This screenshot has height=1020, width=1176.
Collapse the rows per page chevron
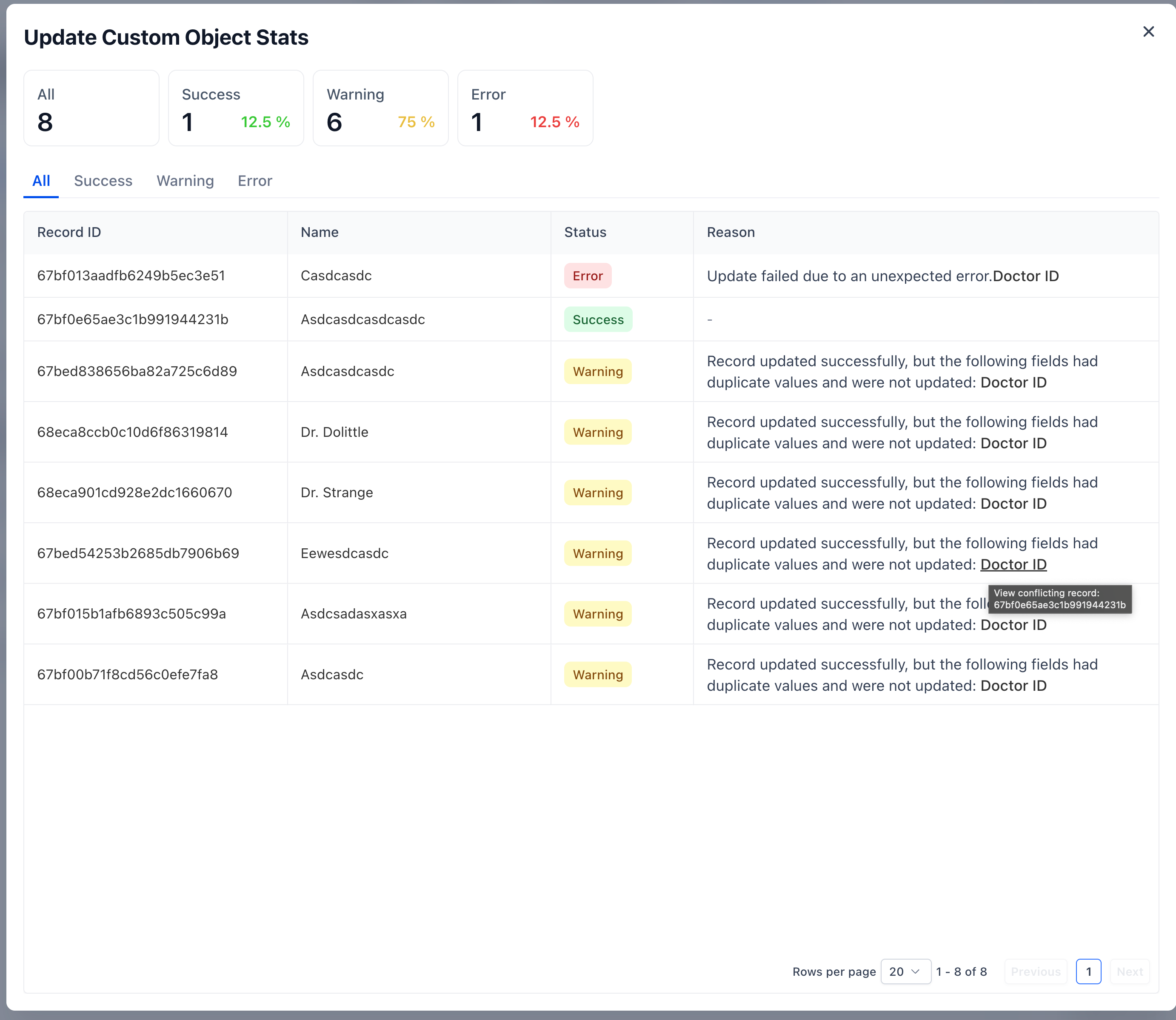pos(915,972)
